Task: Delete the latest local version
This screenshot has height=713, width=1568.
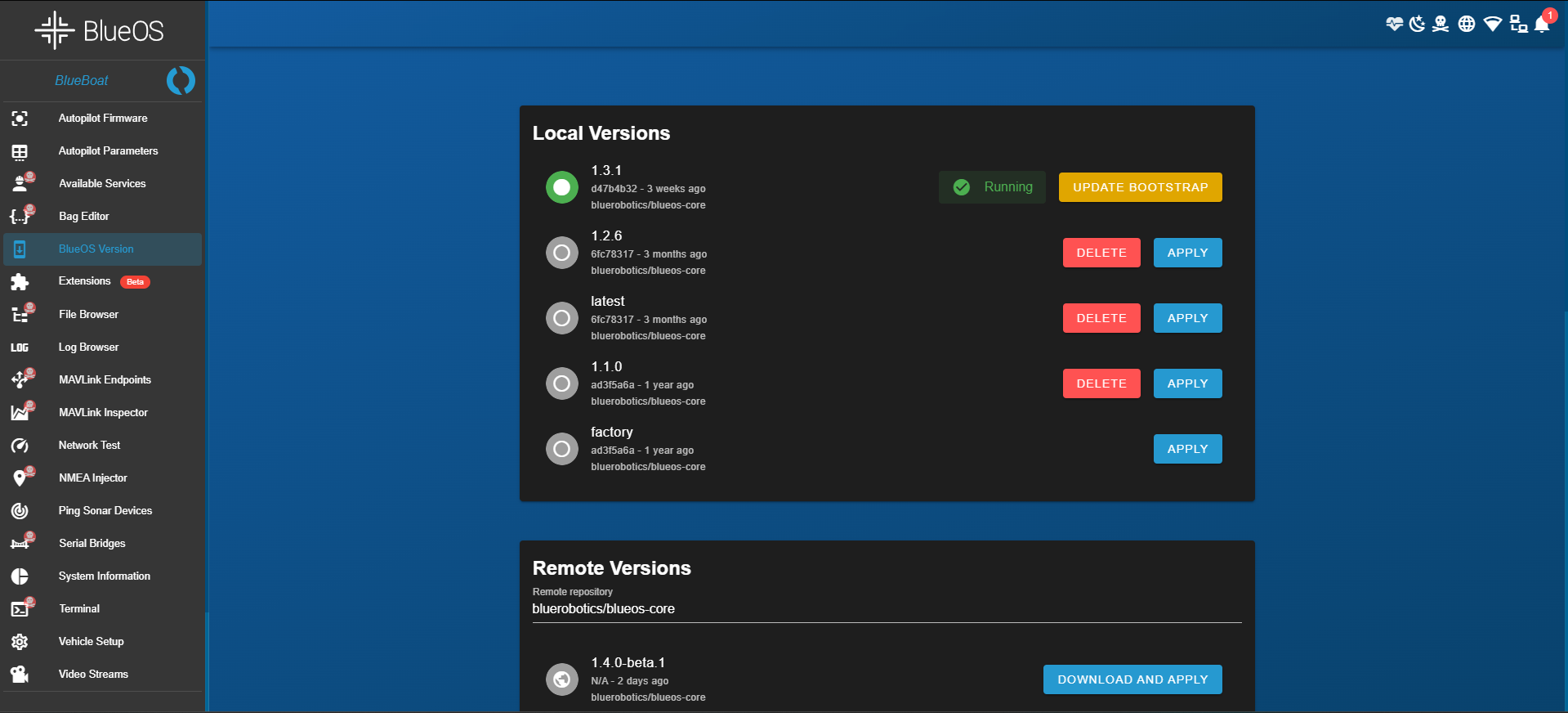Action: pyautogui.click(x=1101, y=318)
